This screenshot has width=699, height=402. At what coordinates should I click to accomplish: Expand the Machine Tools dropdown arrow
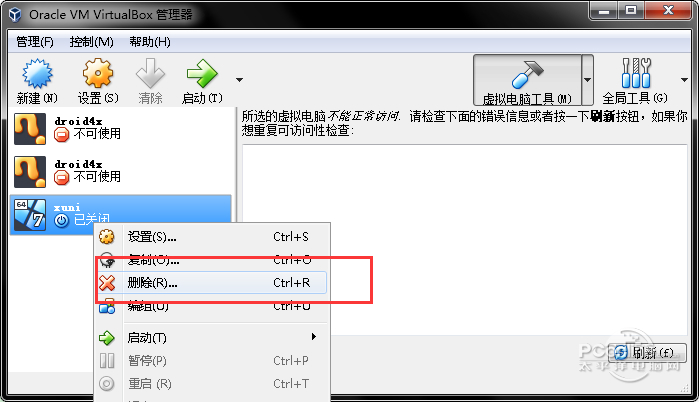[x=588, y=80]
